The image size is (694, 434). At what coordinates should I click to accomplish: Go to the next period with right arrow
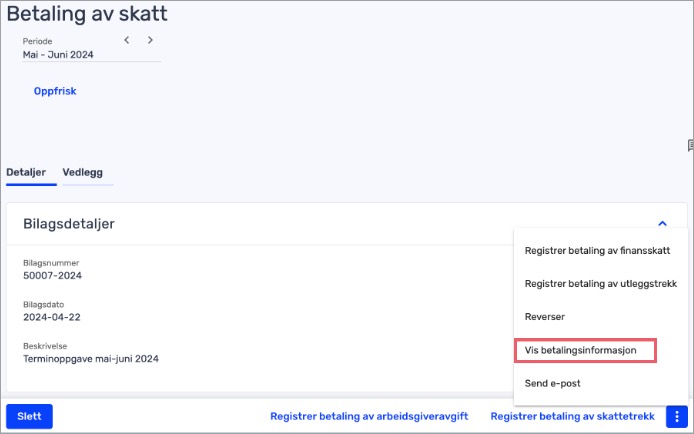(150, 40)
